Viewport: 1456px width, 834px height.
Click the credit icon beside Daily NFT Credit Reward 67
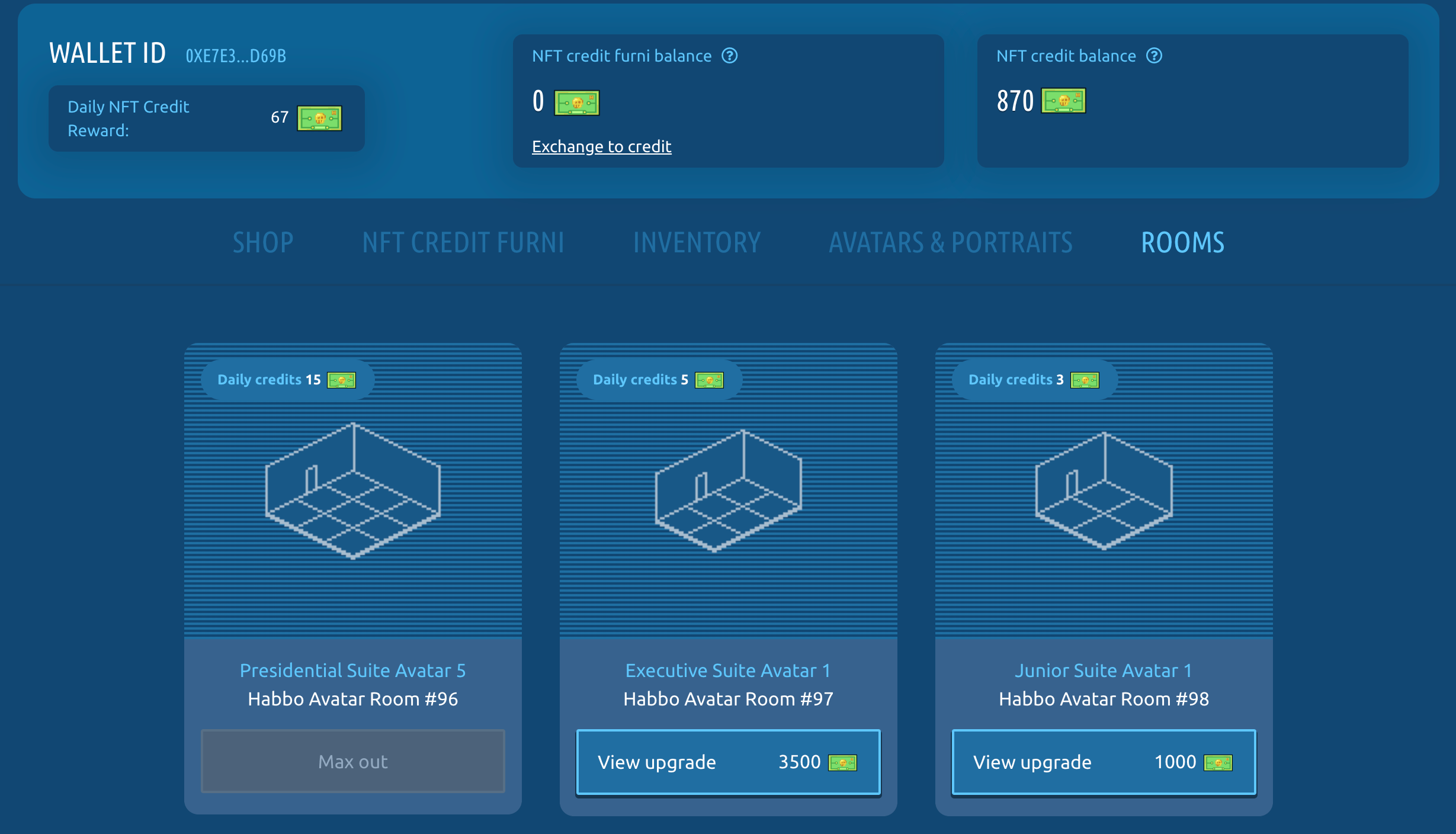click(x=319, y=118)
